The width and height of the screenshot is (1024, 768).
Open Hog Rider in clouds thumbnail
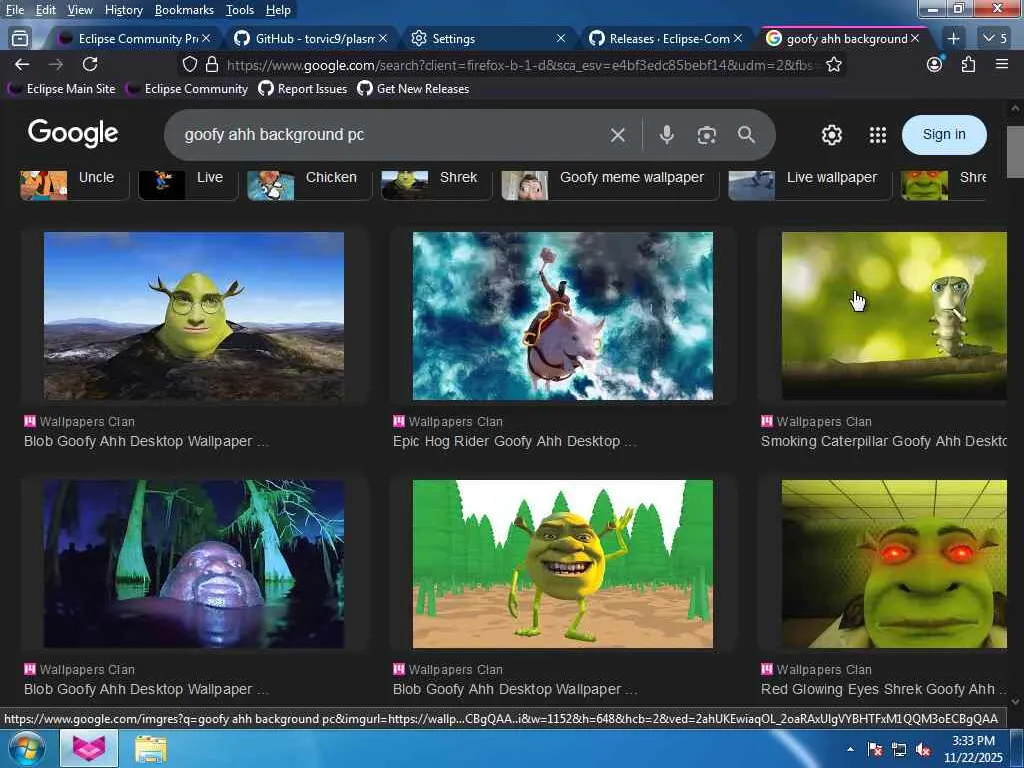tap(563, 316)
